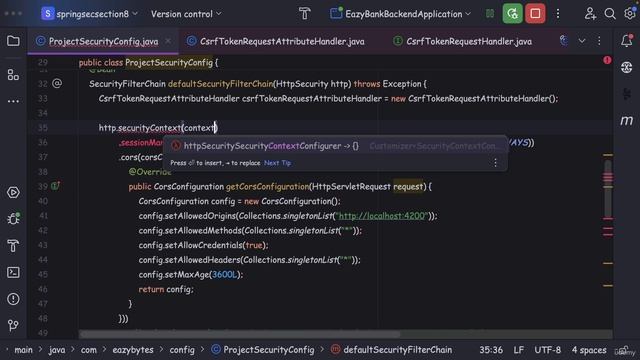Show more tool windows ellipsis in left sidebar
Image resolution: width=640 pixels, height=360 pixels.
pyautogui.click(x=13, y=101)
